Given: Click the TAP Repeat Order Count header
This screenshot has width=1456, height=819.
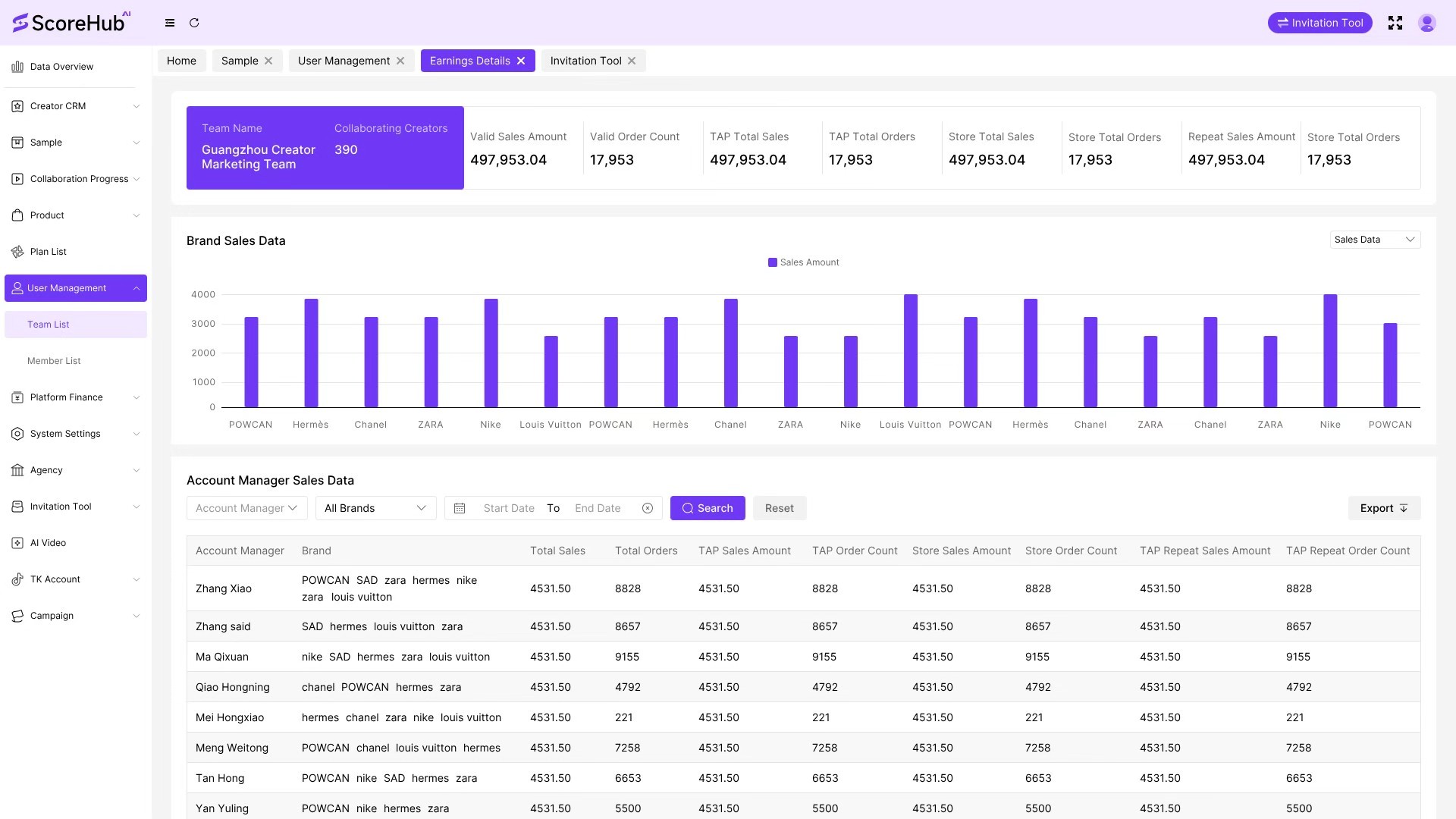Looking at the screenshot, I should (x=1348, y=551).
